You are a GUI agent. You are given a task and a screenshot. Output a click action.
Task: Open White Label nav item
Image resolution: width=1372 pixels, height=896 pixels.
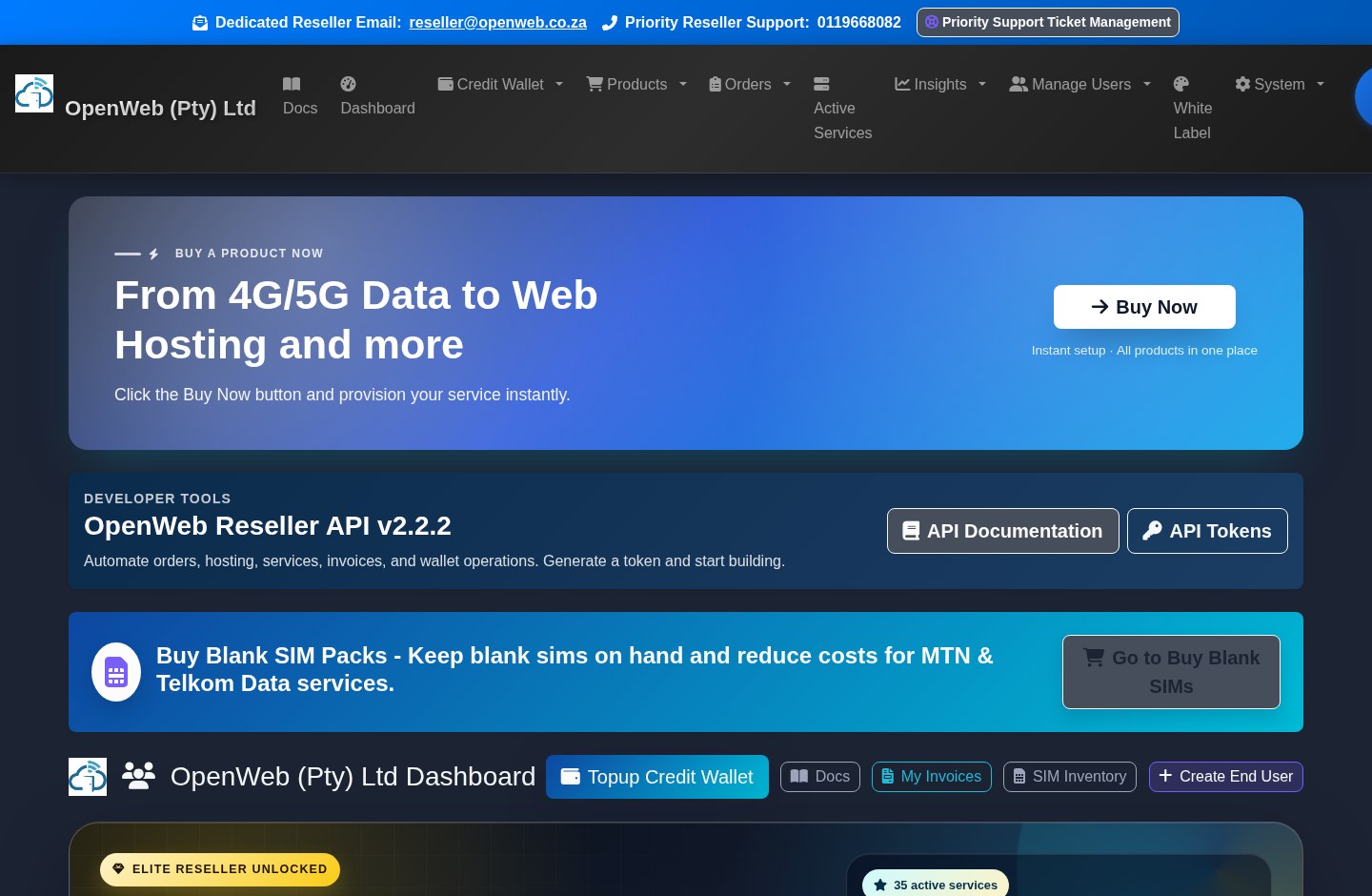pos(1193,109)
